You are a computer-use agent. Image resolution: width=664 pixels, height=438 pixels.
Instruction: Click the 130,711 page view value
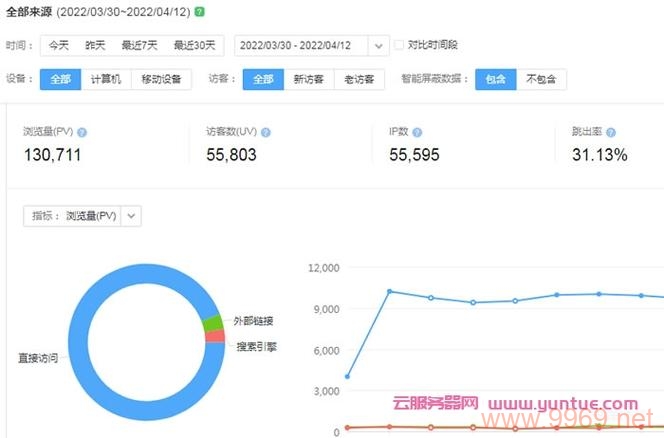(x=53, y=155)
